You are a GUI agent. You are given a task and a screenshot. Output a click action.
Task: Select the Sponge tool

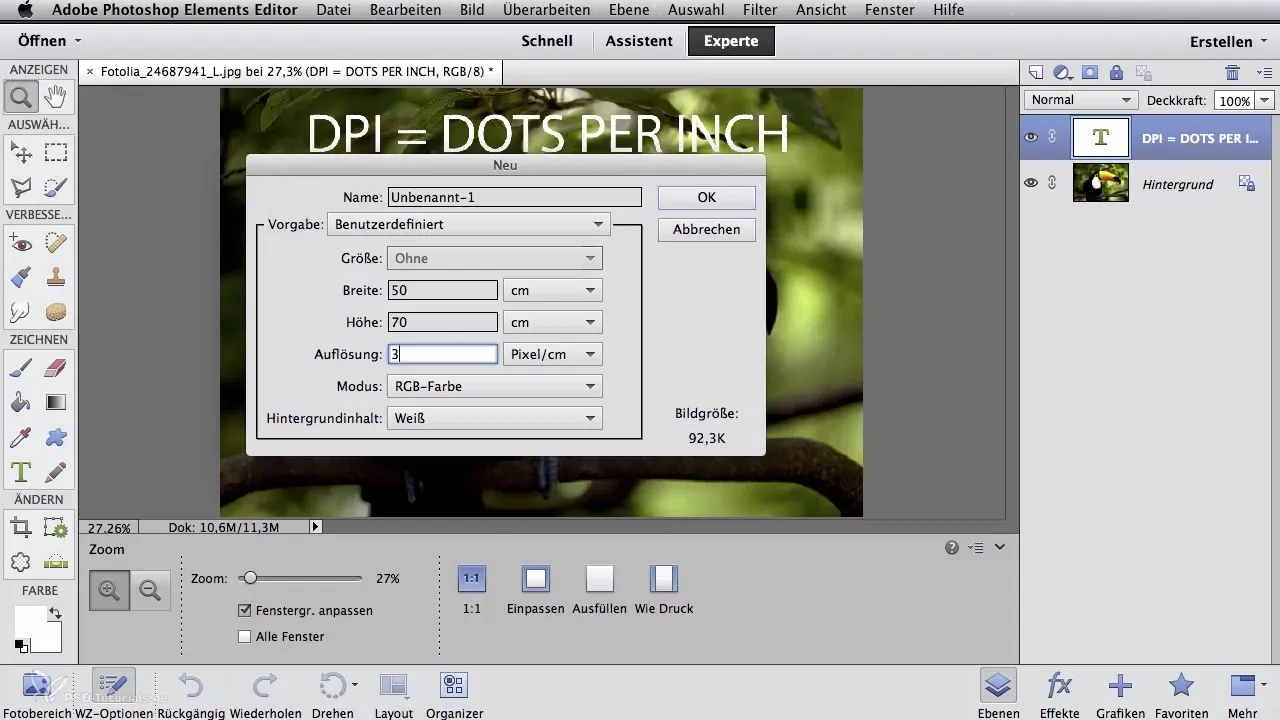56,311
